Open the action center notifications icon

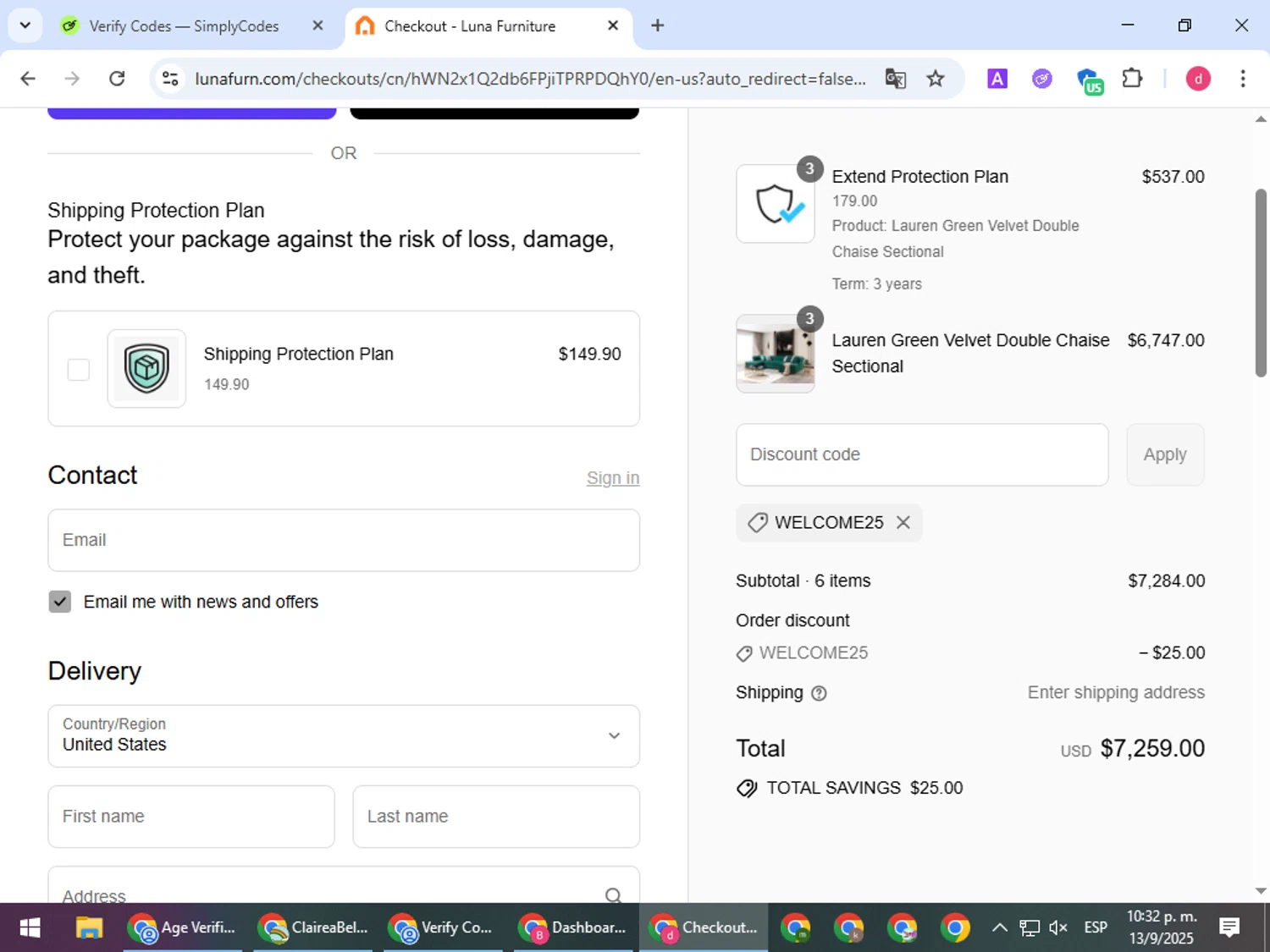(x=1229, y=927)
